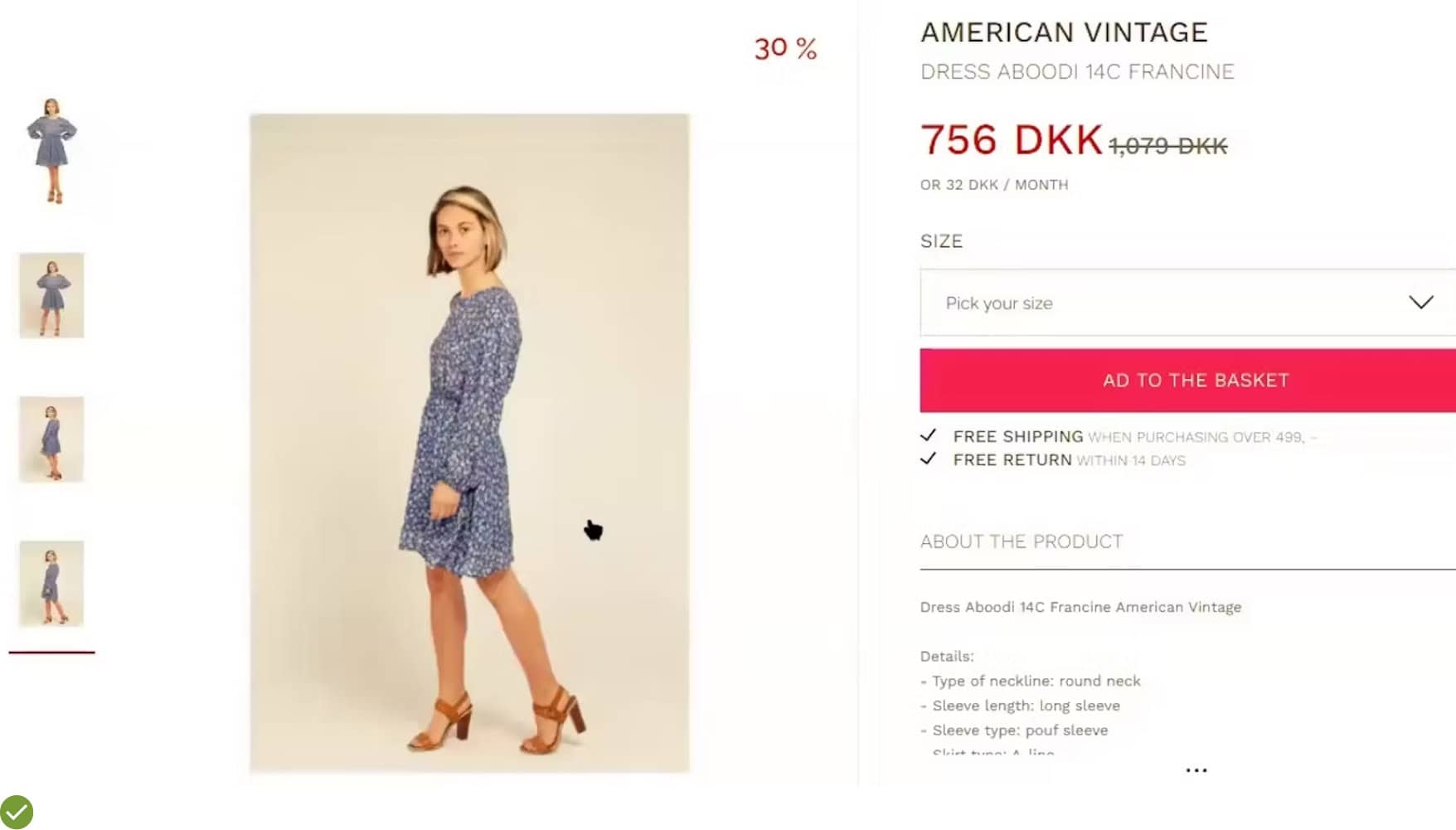This screenshot has height=830, width=1456.
Task: Click the 30 % discount badge
Action: (785, 49)
